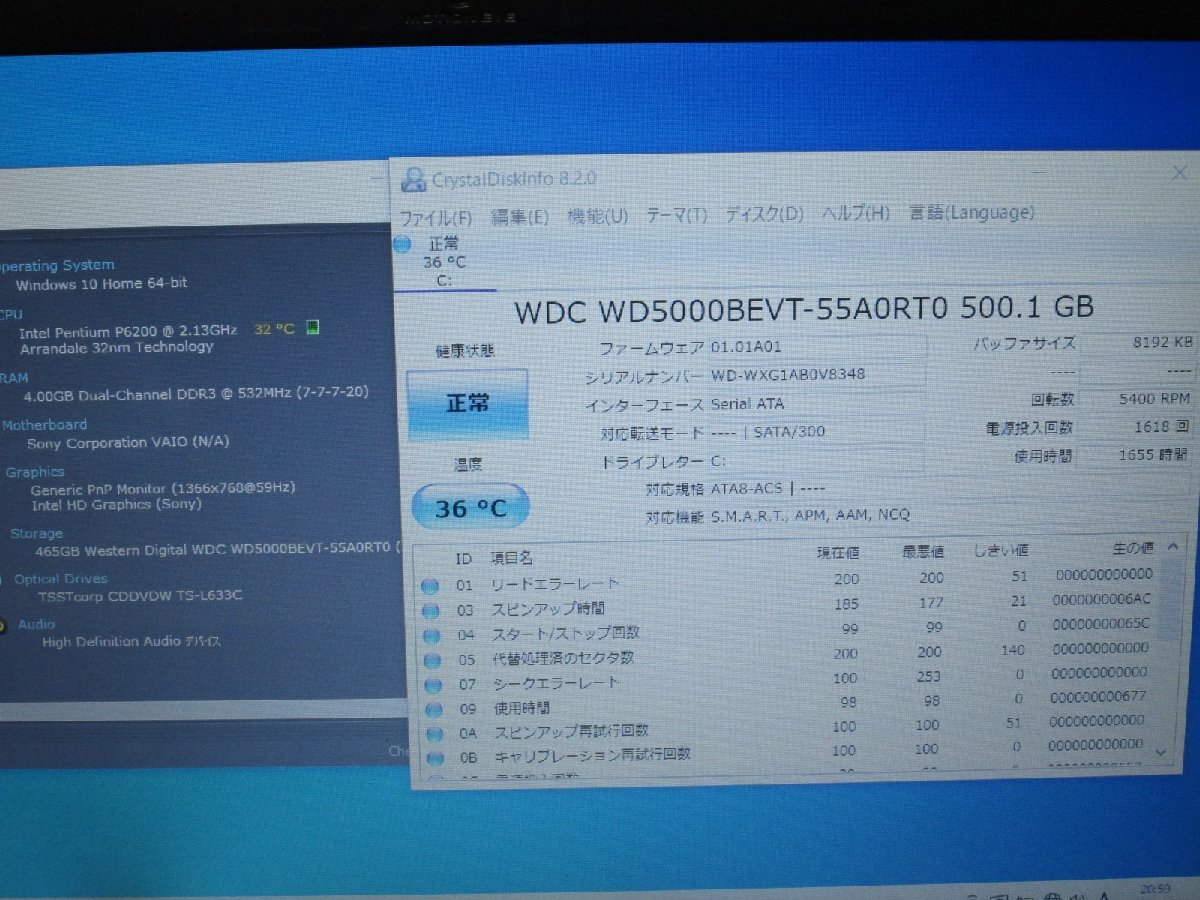Viewport: 1200px width, 900px height.
Task: Open the Storage heading in Speccy
Action: (36, 534)
